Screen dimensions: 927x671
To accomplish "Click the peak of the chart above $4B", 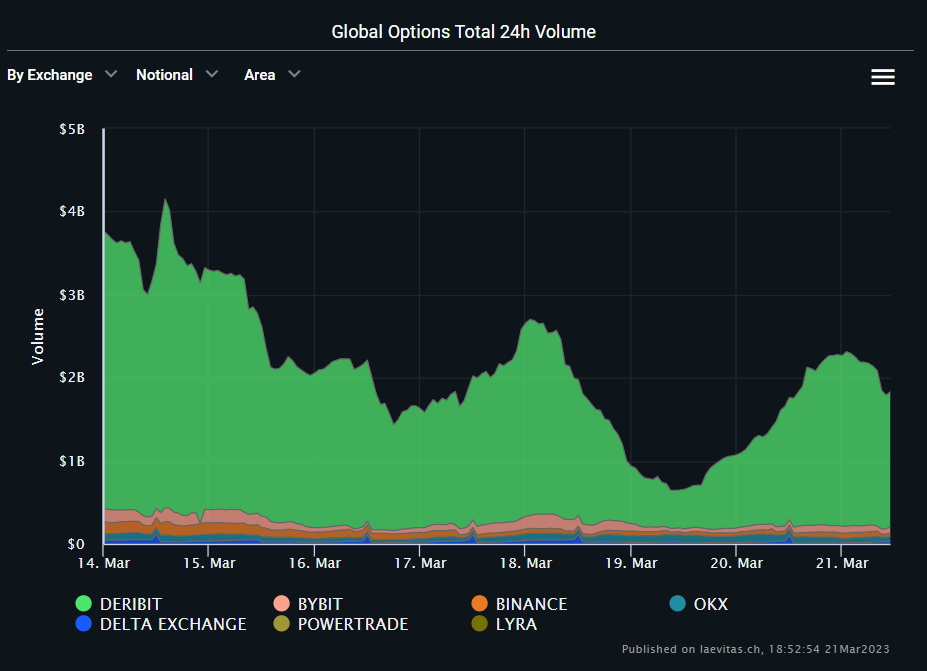I will (x=165, y=199).
